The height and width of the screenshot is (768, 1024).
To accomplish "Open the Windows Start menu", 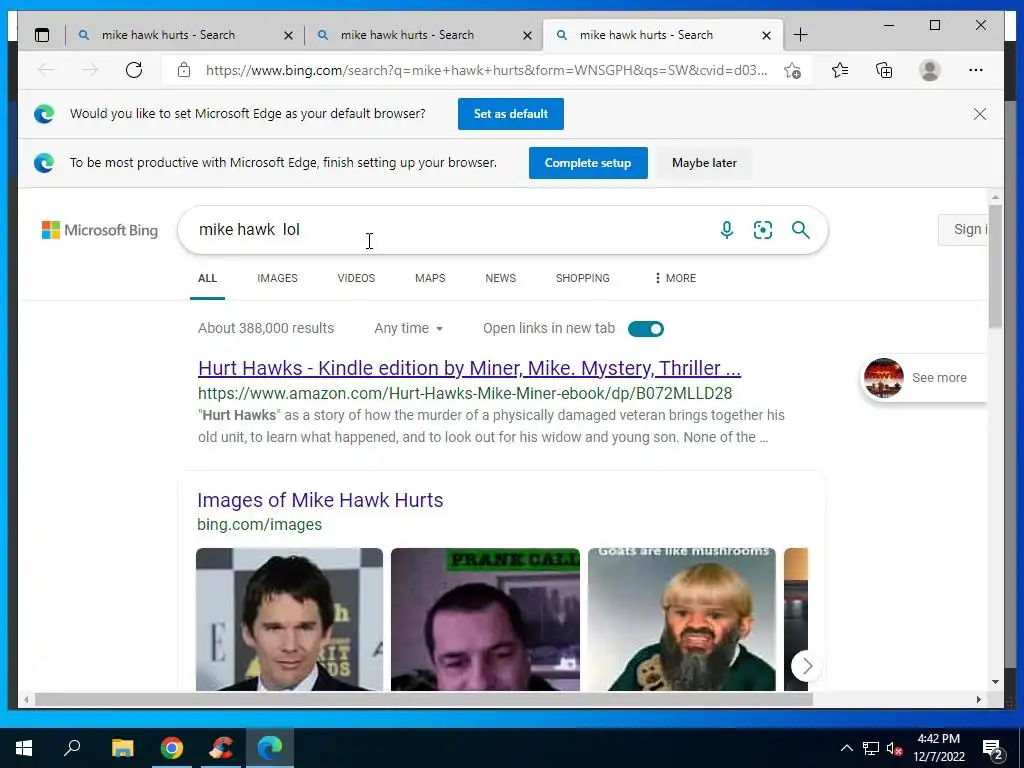I will tap(24, 748).
